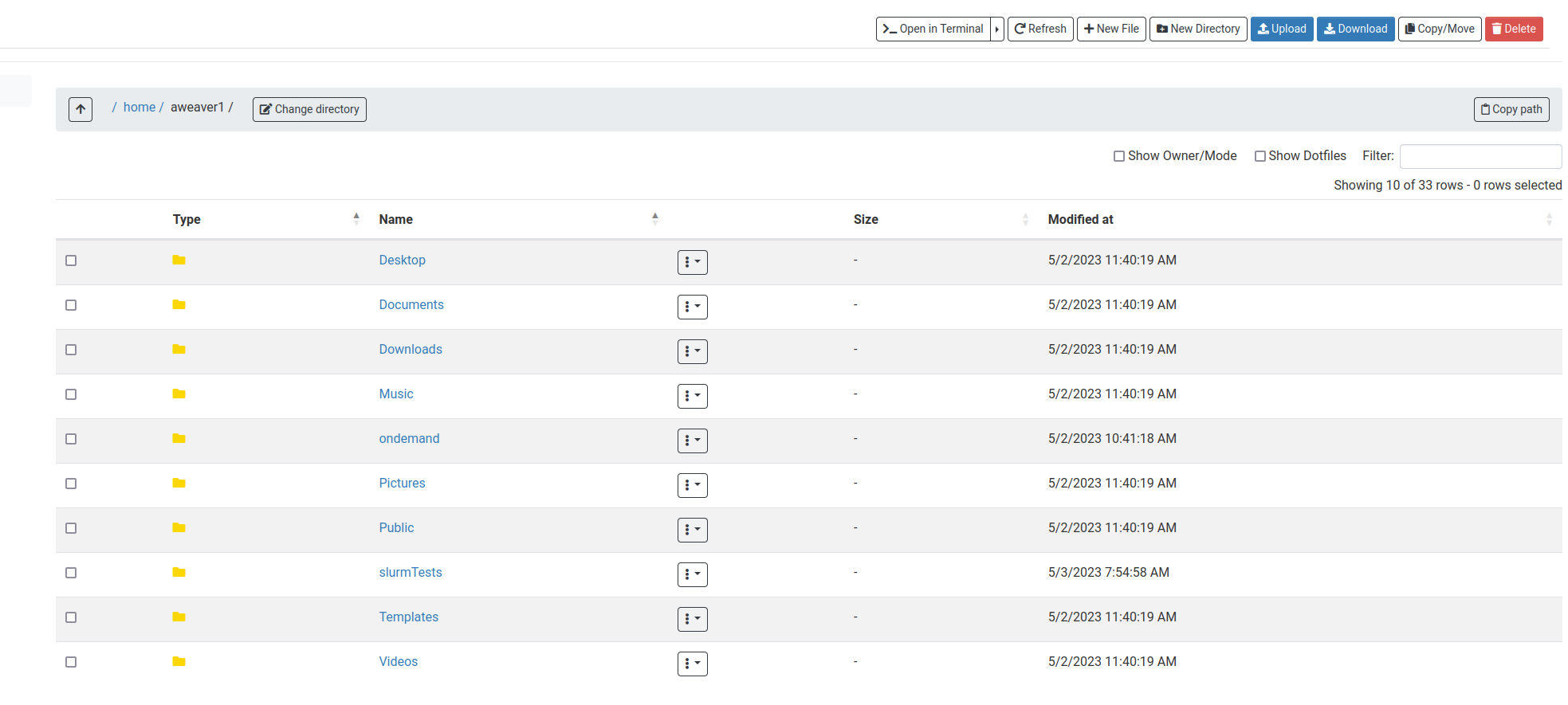Click the Copy/Move button
This screenshot has height=705, width=1568.
(x=1440, y=29)
